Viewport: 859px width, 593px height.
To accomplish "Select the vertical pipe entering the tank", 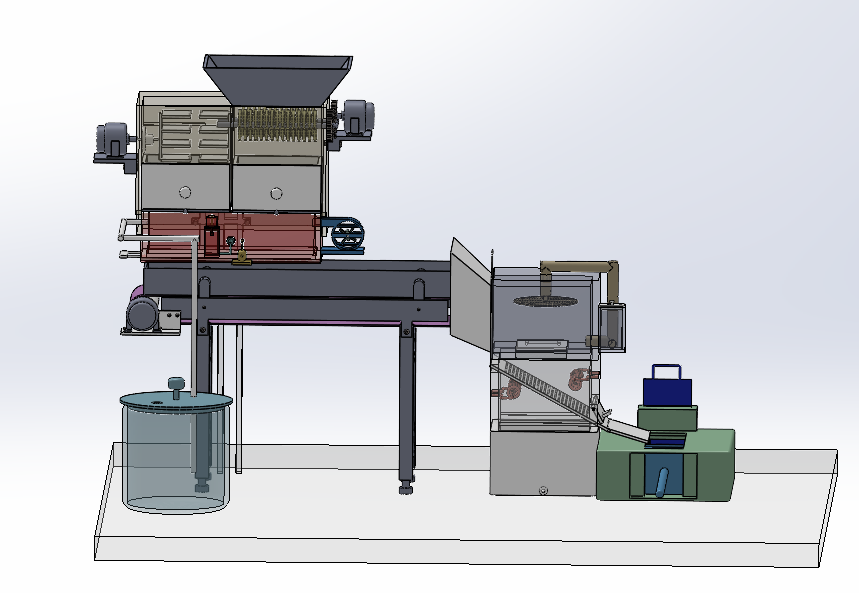I will click(x=194, y=316).
